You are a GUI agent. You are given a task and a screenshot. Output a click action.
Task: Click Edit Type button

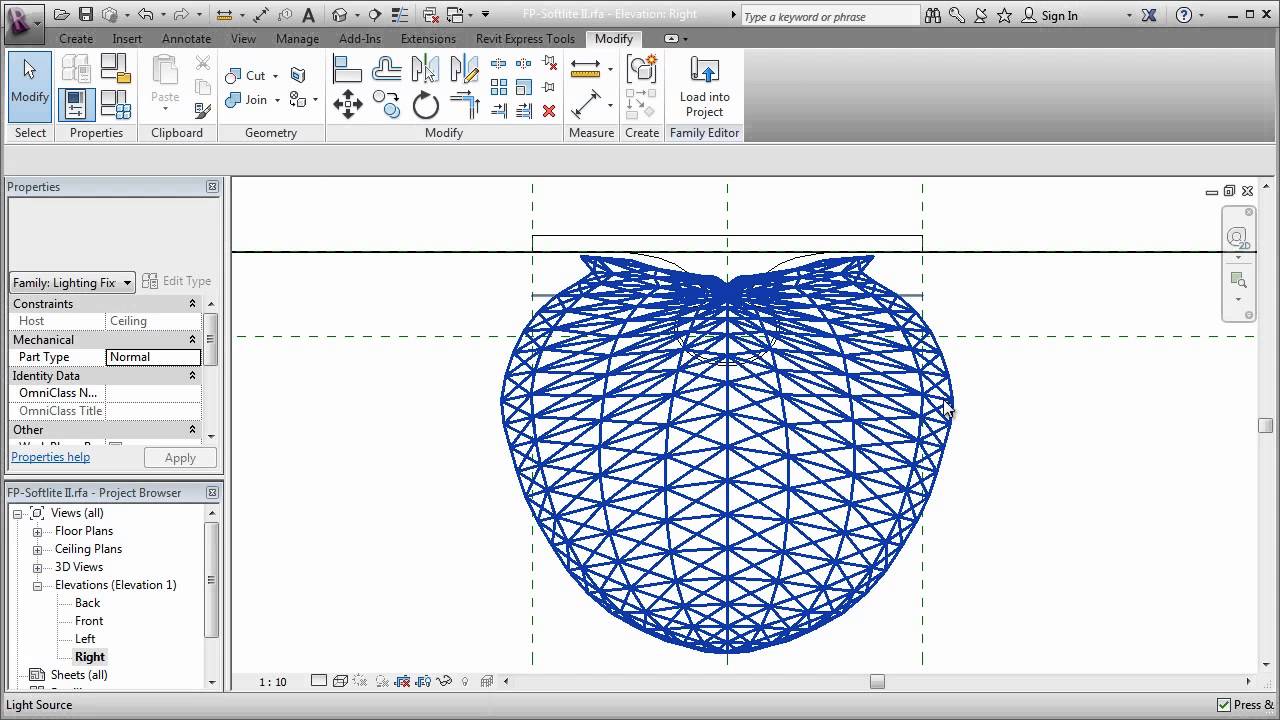click(177, 282)
